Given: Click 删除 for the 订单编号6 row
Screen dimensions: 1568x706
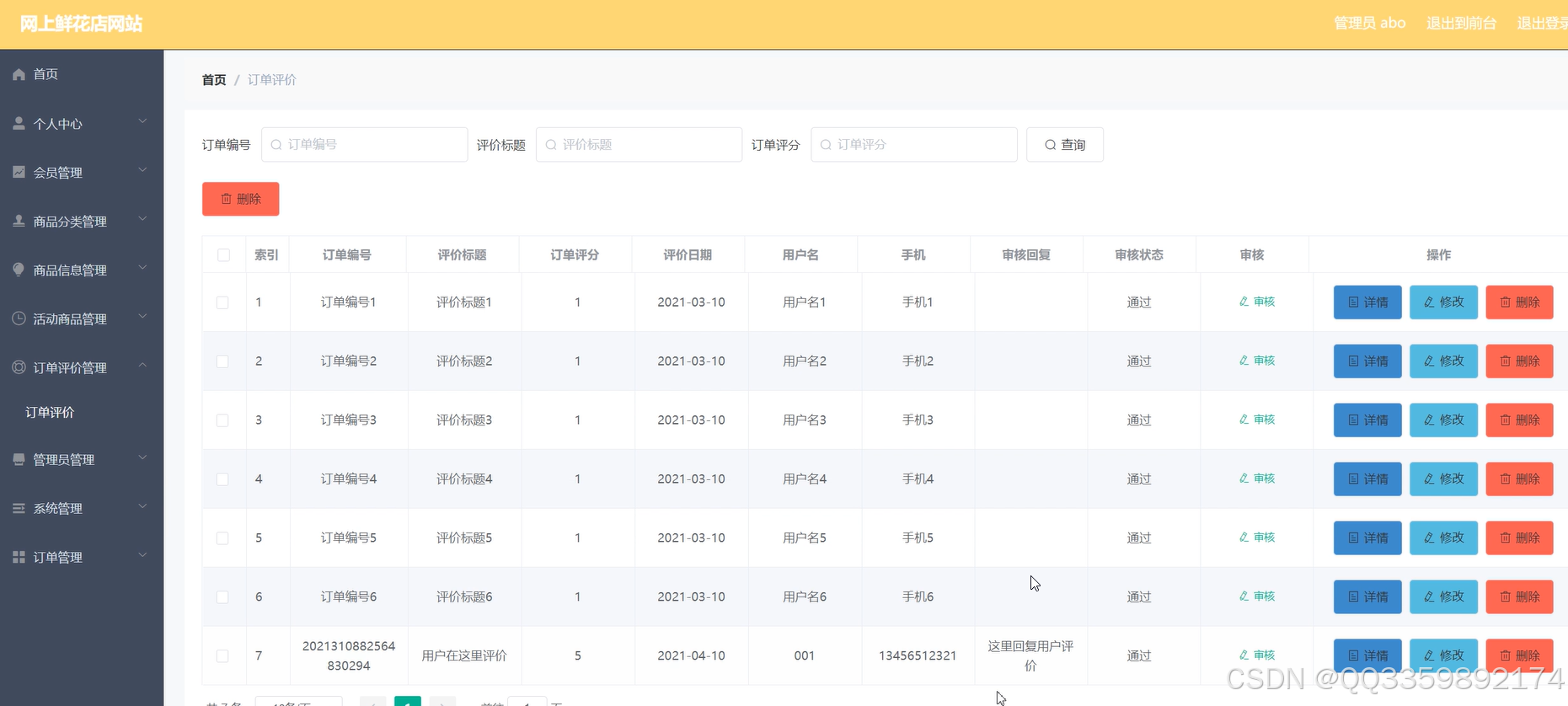Looking at the screenshot, I should [x=1519, y=597].
